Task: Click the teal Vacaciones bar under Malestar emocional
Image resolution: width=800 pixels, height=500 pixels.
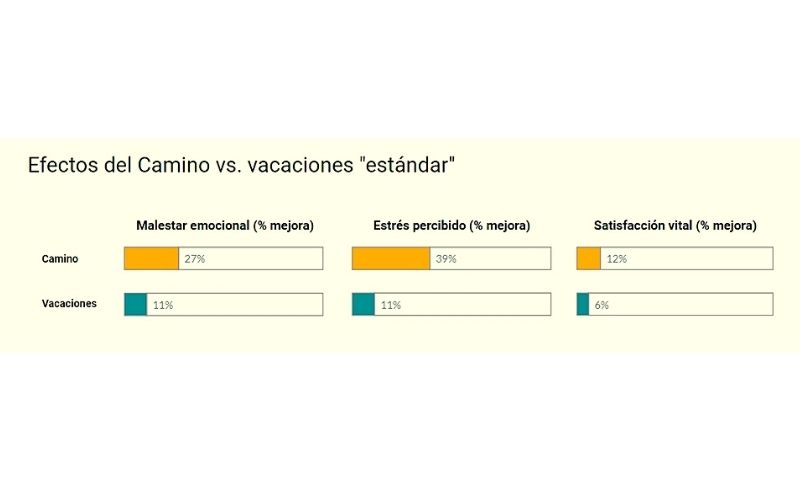Action: click(135, 305)
